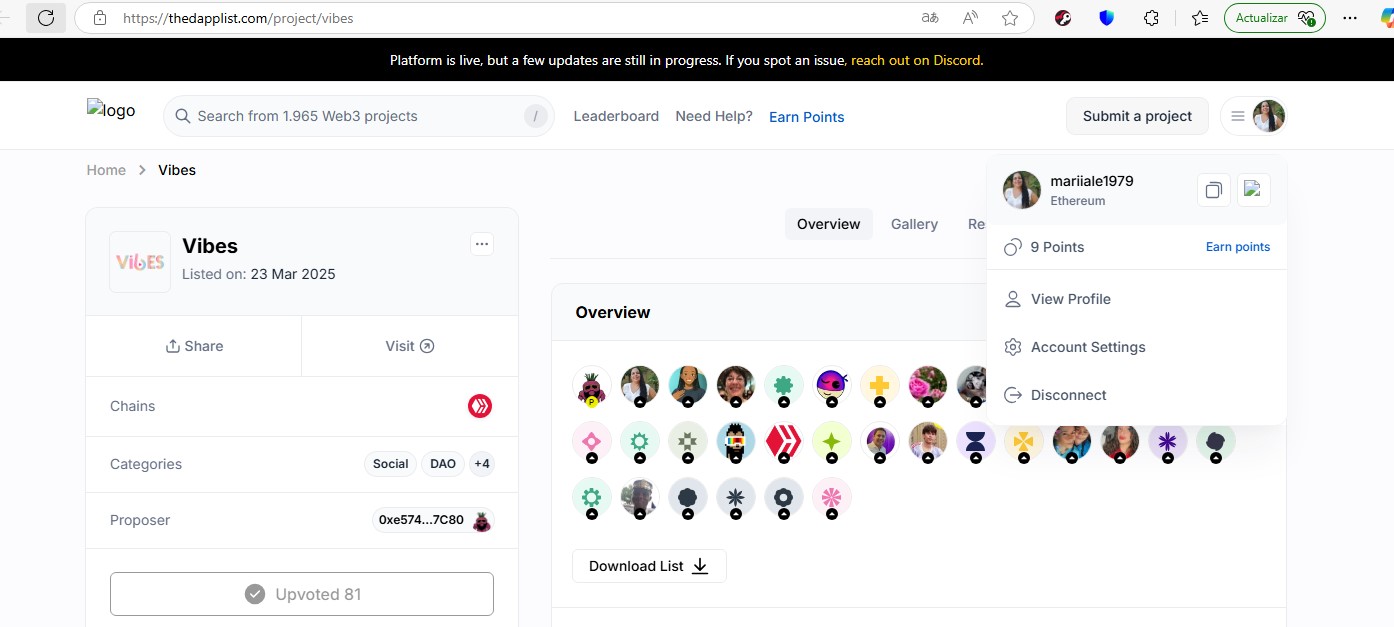Click the broken image icon beside the copy button
Screen dimensions: 1394x627
pos(1254,190)
